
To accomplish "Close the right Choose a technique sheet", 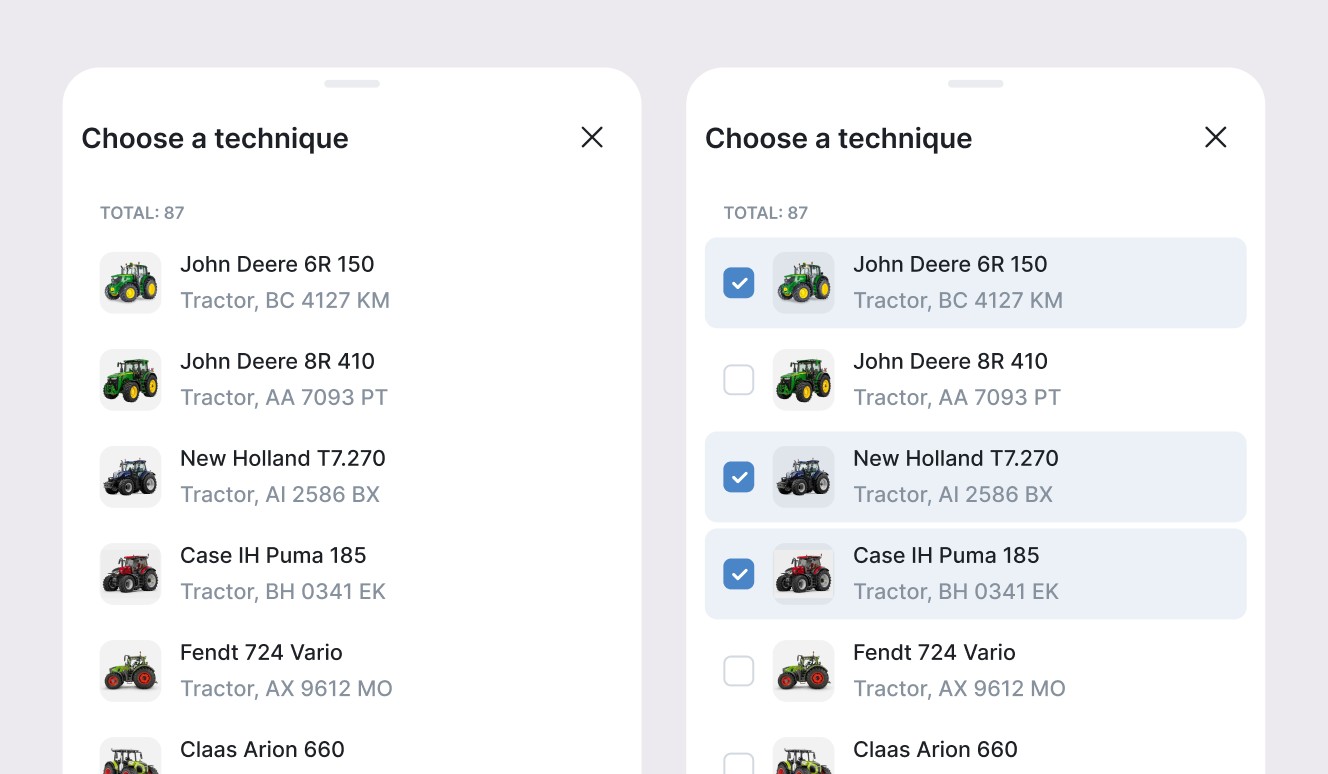I will coord(1215,137).
